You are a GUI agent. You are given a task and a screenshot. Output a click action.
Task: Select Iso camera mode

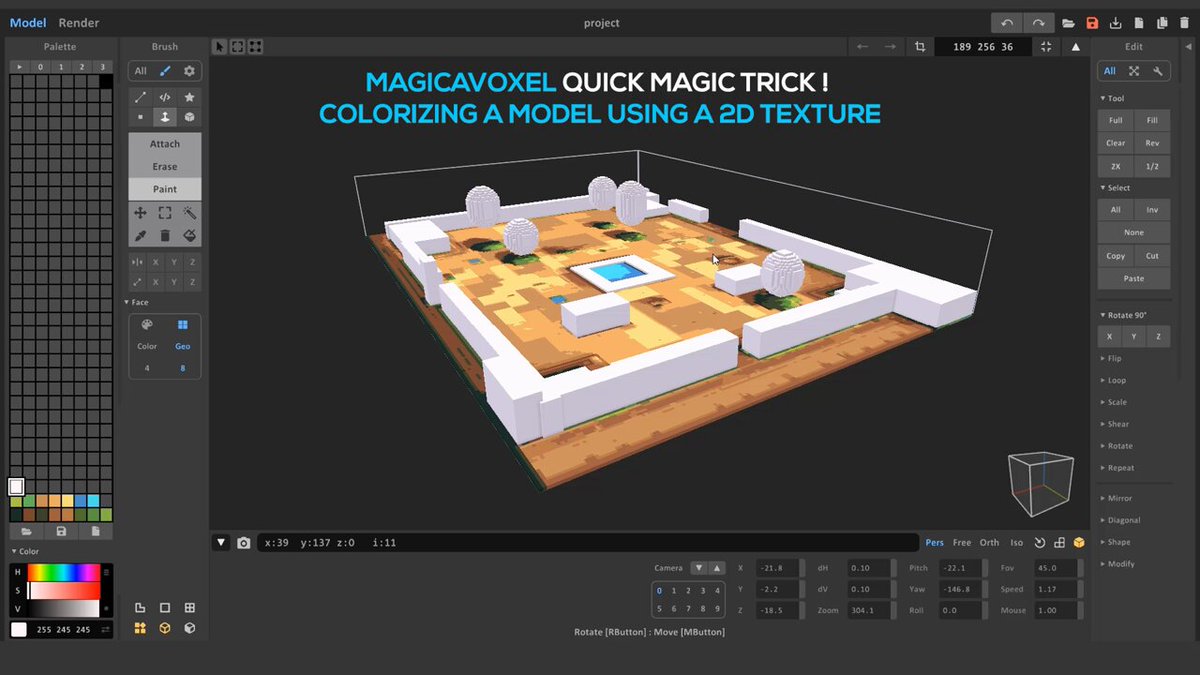pos(1016,543)
